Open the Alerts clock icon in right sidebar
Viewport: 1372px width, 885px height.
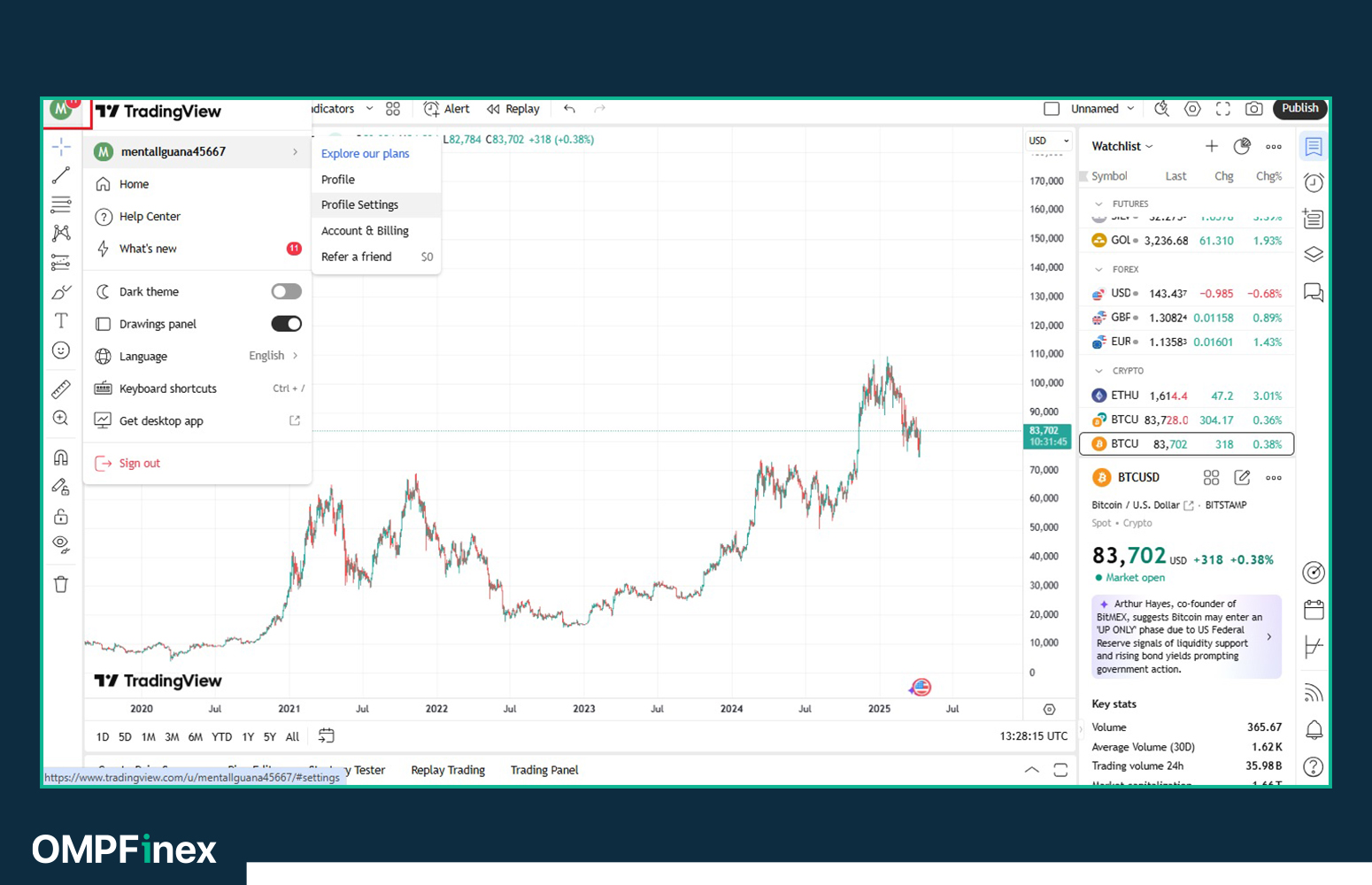point(1314,183)
